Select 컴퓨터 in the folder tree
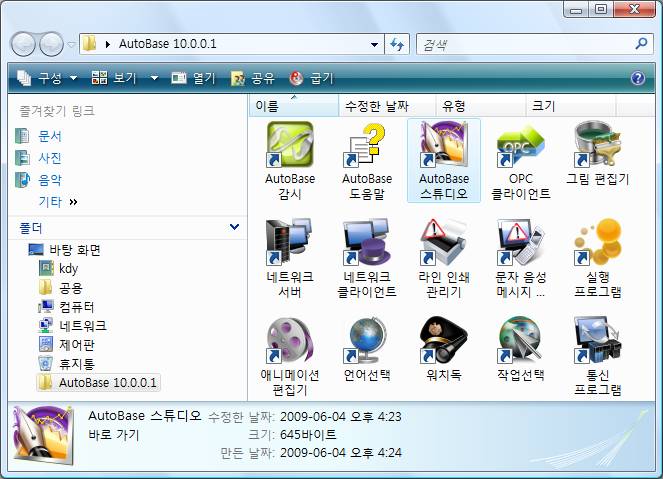This screenshot has height=479, width=663. click(66, 307)
